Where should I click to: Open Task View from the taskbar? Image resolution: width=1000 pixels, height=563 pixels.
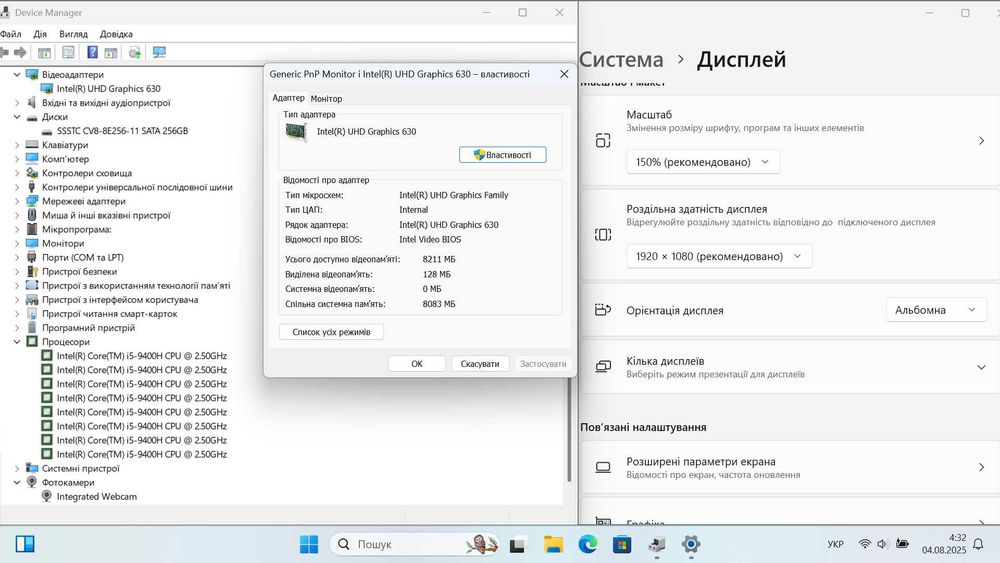pyautogui.click(x=517, y=545)
